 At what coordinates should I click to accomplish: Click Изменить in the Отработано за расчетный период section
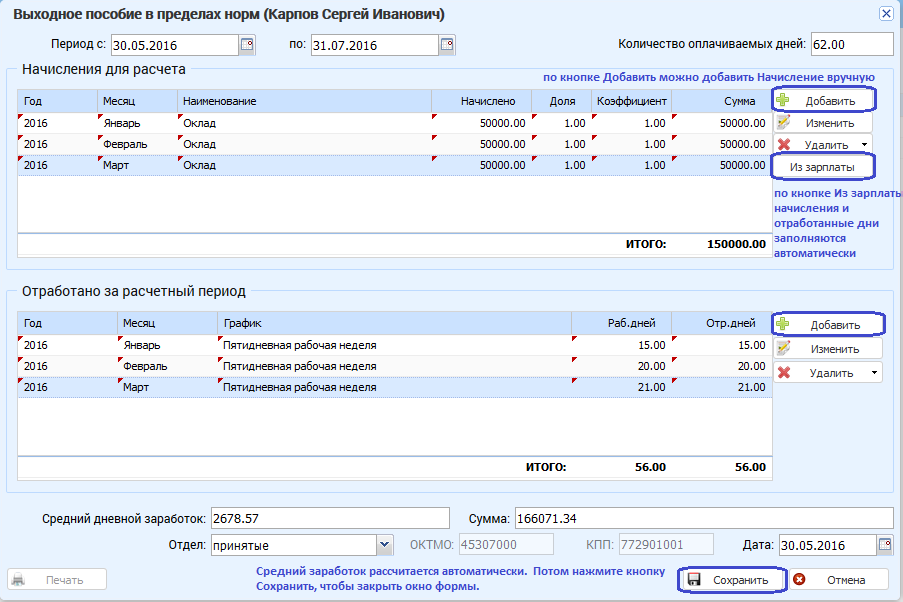point(828,349)
